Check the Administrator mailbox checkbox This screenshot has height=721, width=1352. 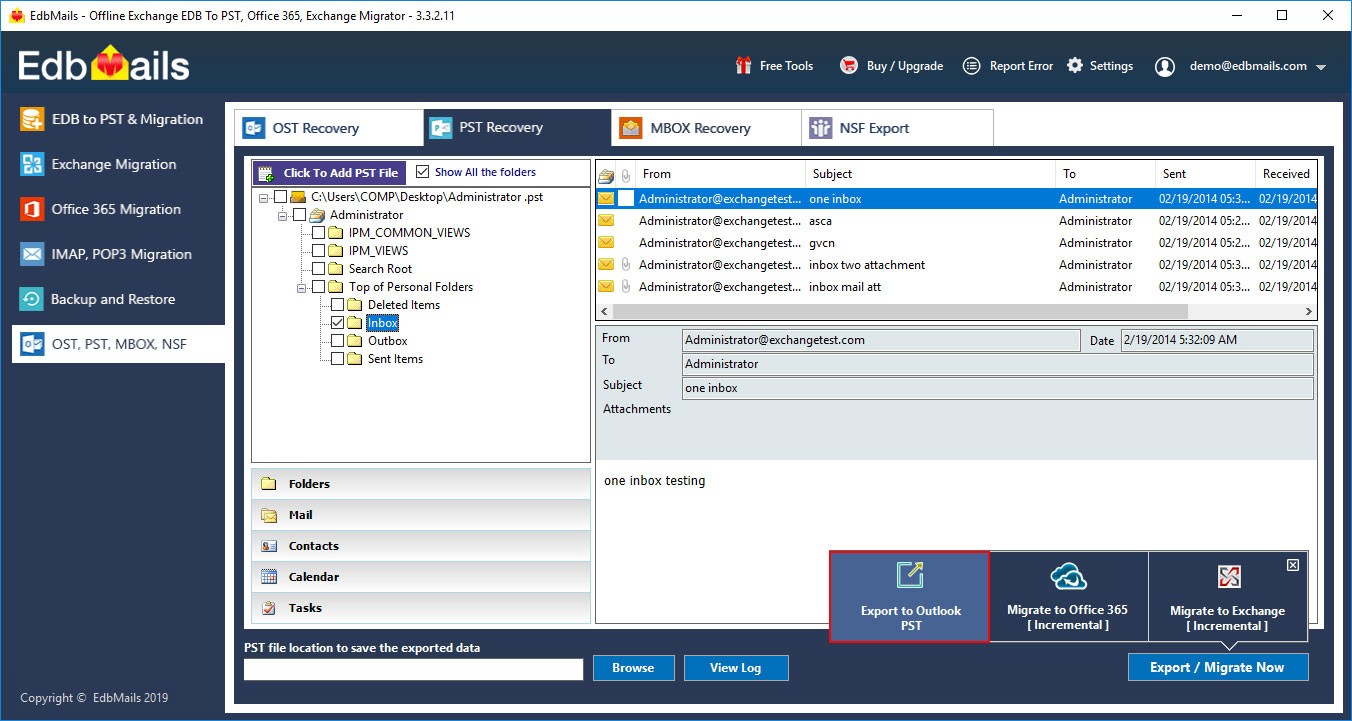[x=299, y=215]
